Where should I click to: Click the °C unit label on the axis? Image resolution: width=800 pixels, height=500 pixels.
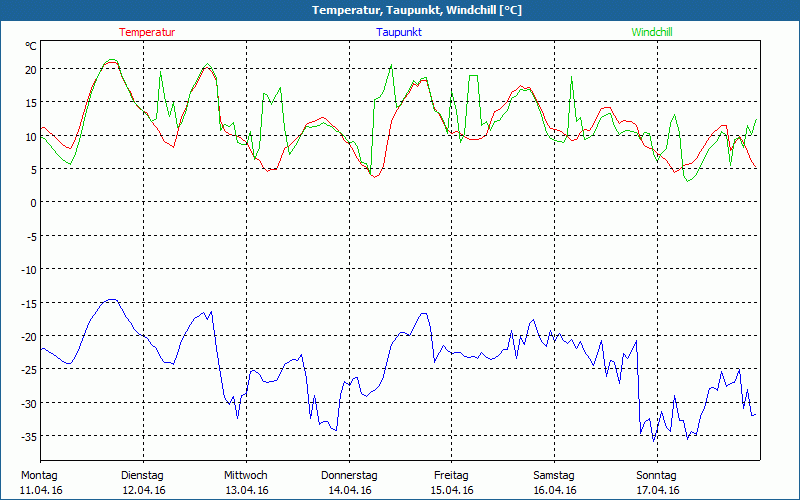pos(31,46)
